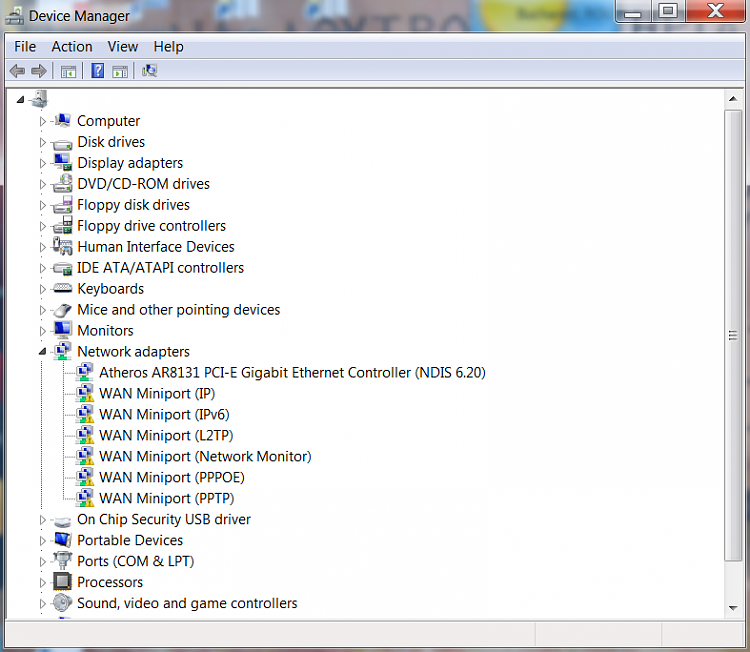Click the vertical scrollbar thumb
This screenshot has height=652, width=750.
coord(733,335)
